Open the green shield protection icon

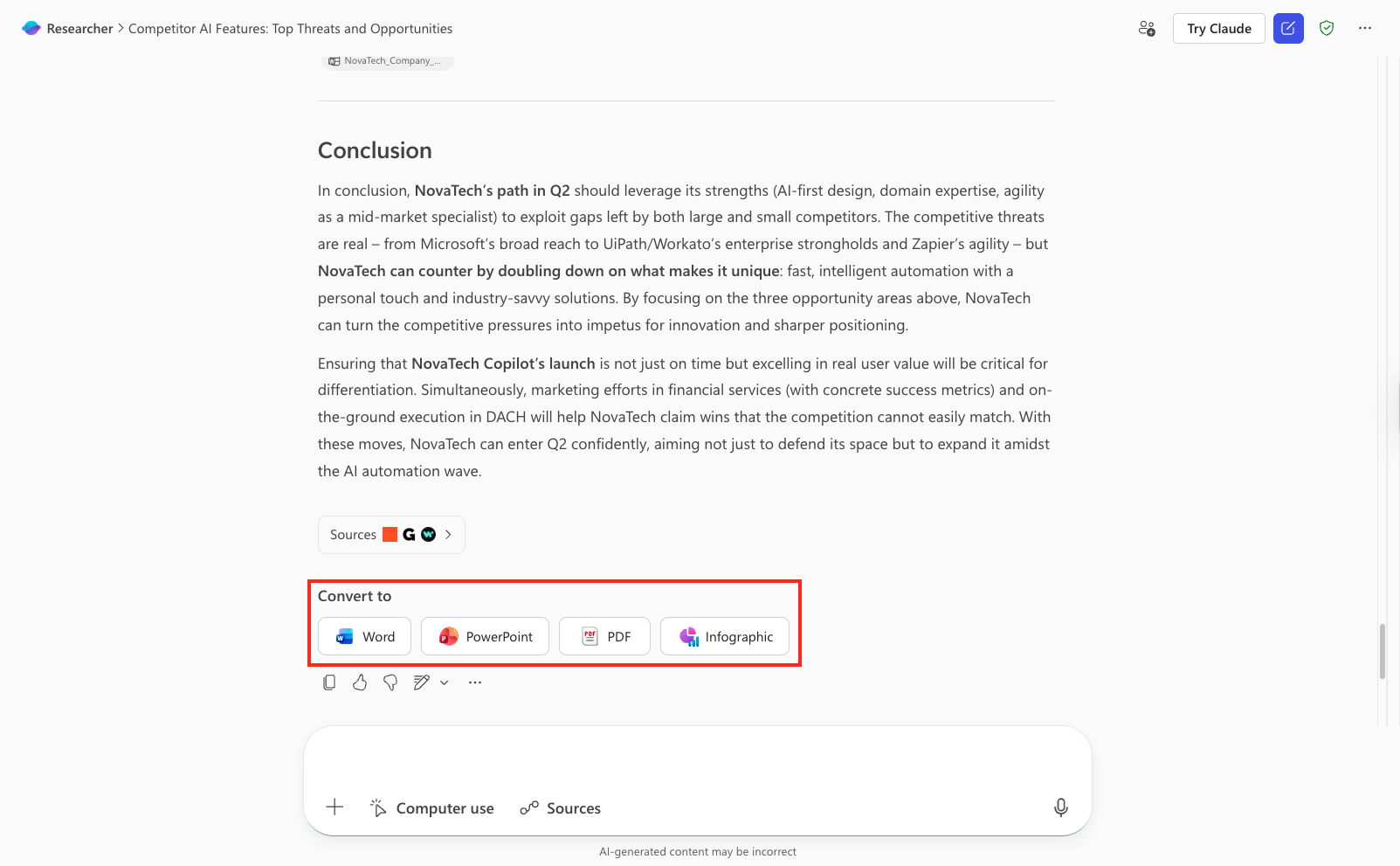pyautogui.click(x=1327, y=29)
